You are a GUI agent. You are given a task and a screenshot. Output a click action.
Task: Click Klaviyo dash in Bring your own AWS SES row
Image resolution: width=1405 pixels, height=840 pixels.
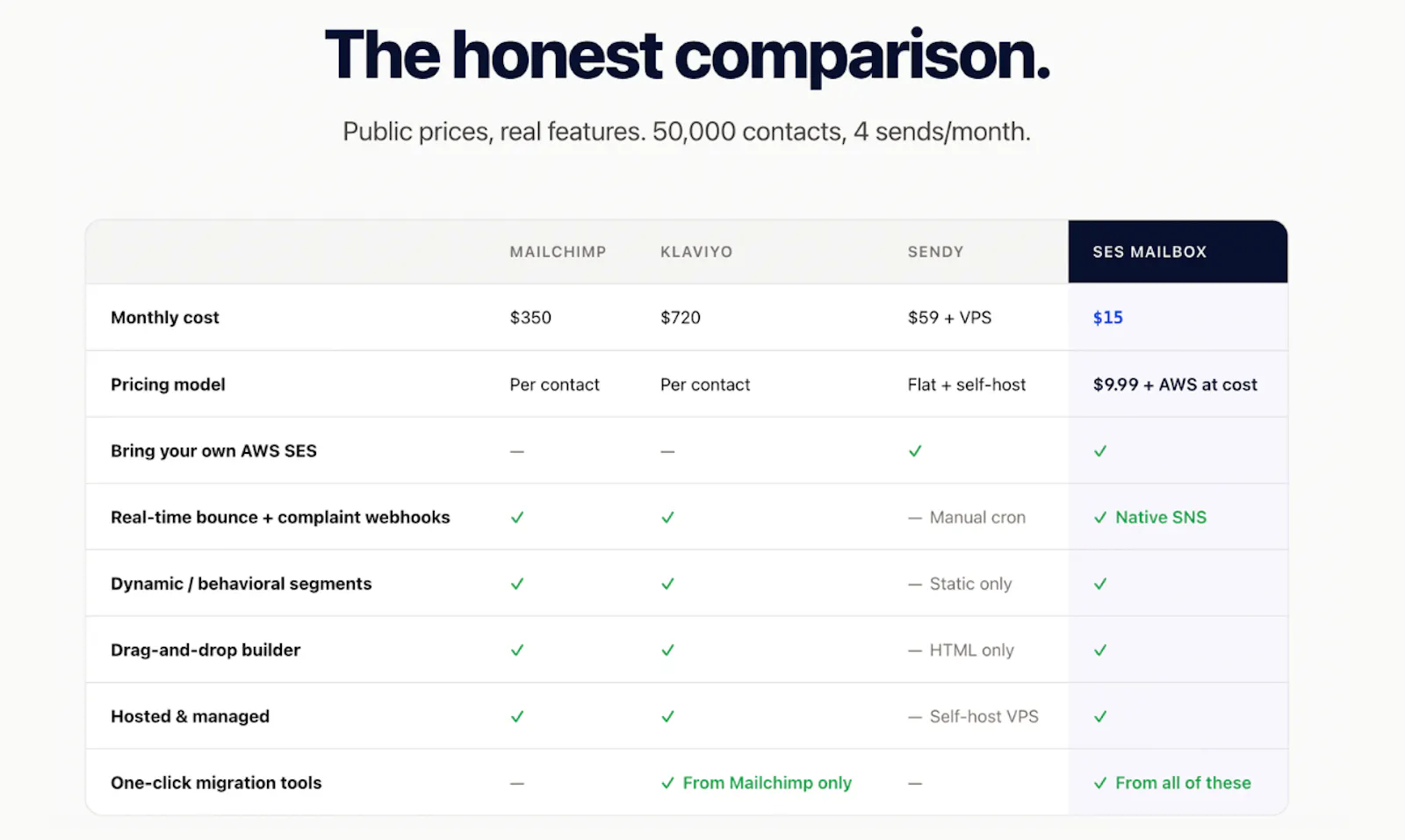[668, 451]
